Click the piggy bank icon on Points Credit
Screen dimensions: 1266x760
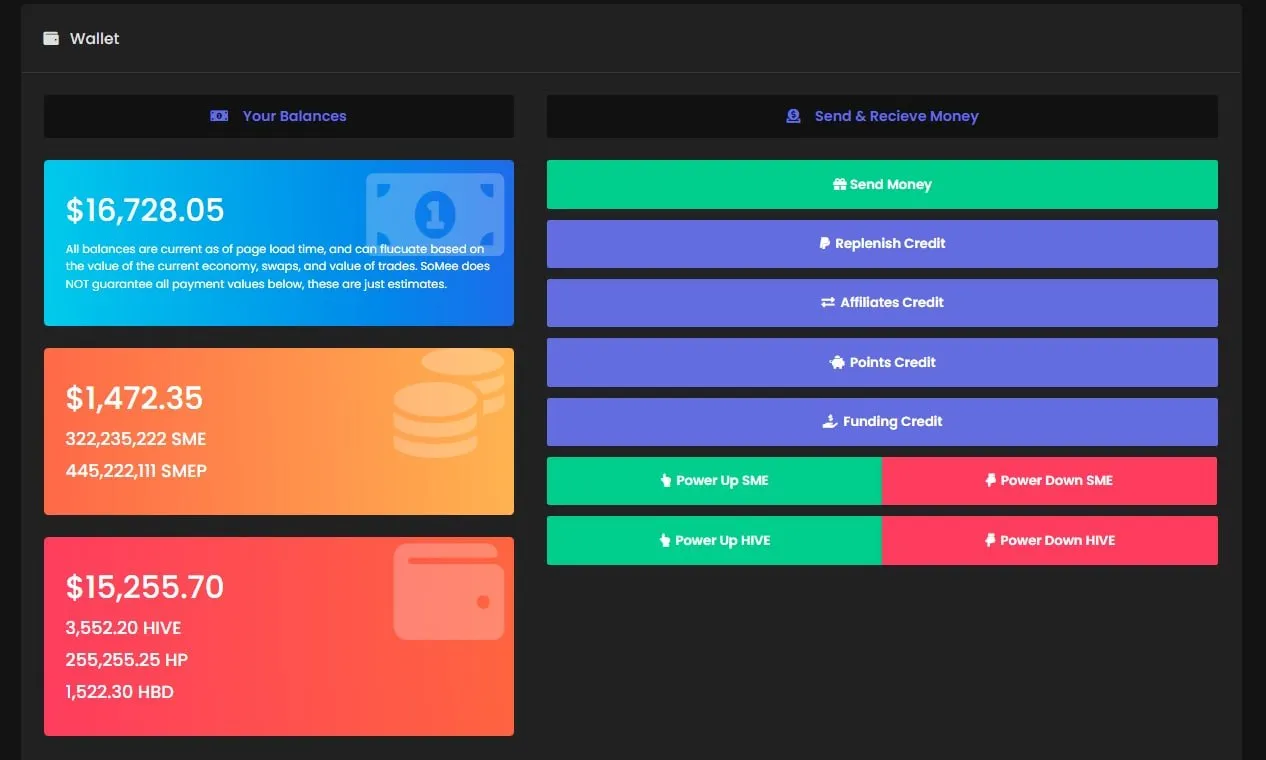[x=837, y=362]
